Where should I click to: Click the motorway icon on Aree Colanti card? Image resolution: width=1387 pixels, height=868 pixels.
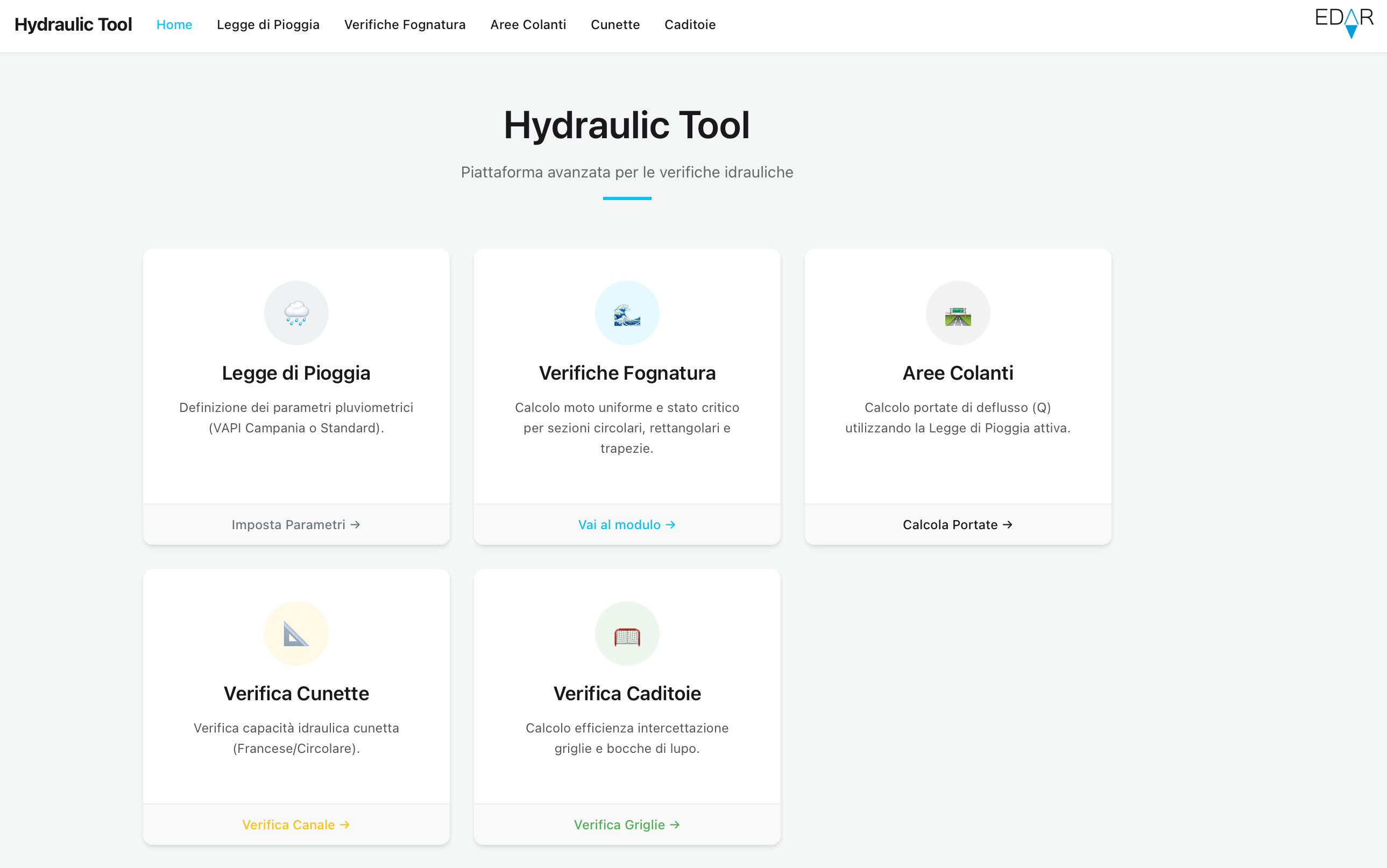tap(958, 316)
